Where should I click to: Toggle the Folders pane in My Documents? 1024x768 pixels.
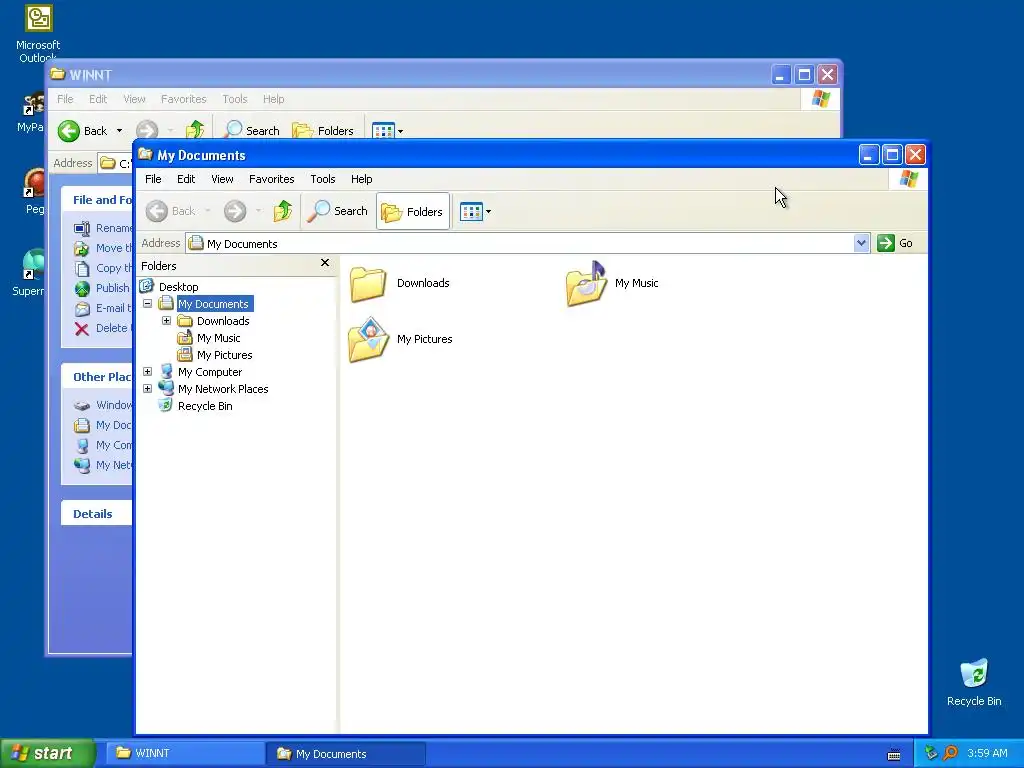tap(413, 211)
